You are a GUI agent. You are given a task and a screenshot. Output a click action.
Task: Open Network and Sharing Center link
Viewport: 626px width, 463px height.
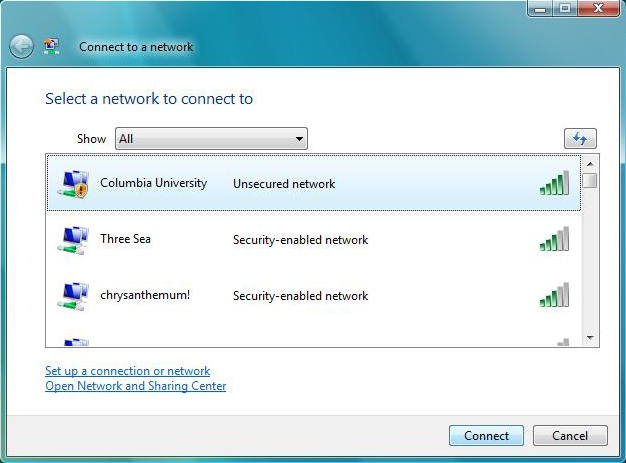(136, 386)
